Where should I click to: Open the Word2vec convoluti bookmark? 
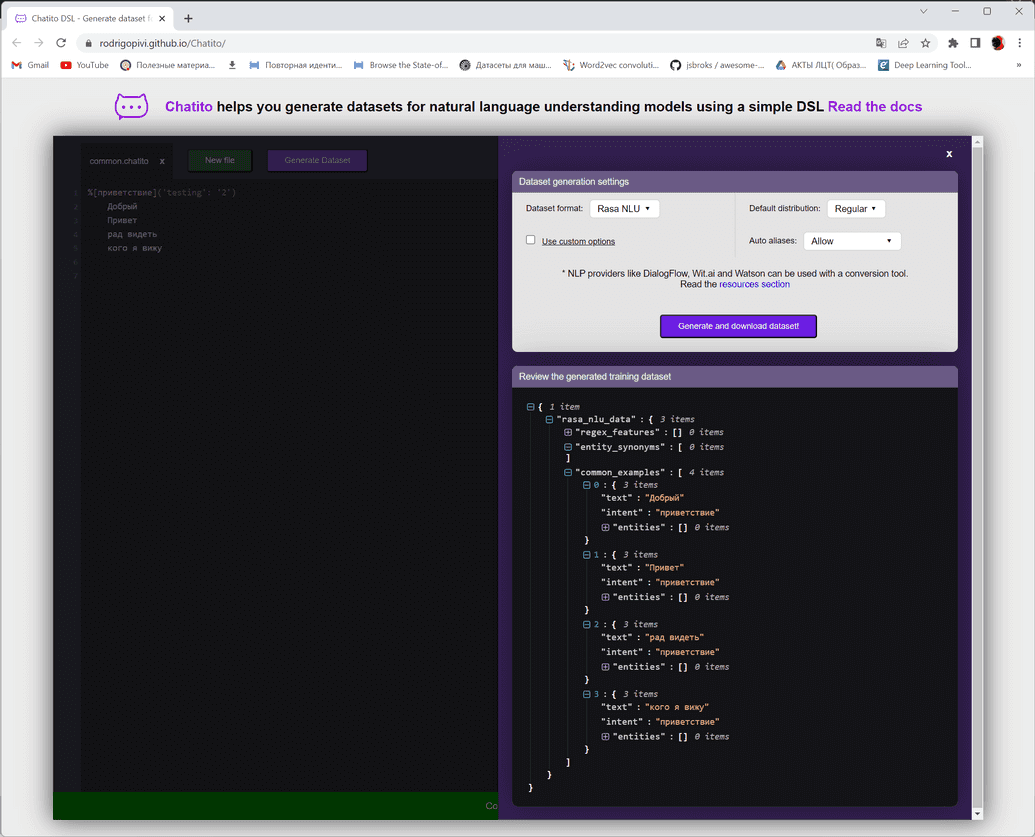point(611,65)
